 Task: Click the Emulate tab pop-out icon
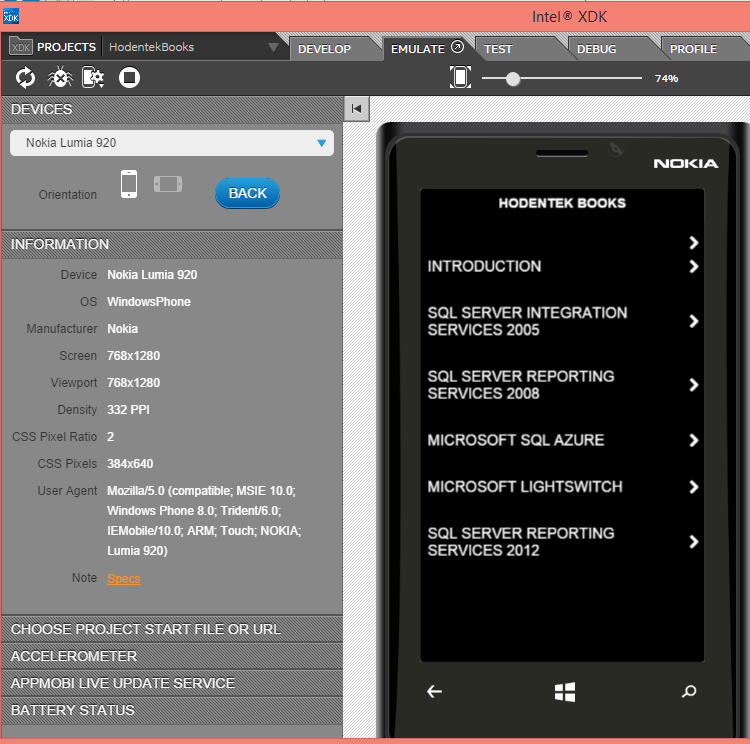pyautogui.click(x=458, y=47)
